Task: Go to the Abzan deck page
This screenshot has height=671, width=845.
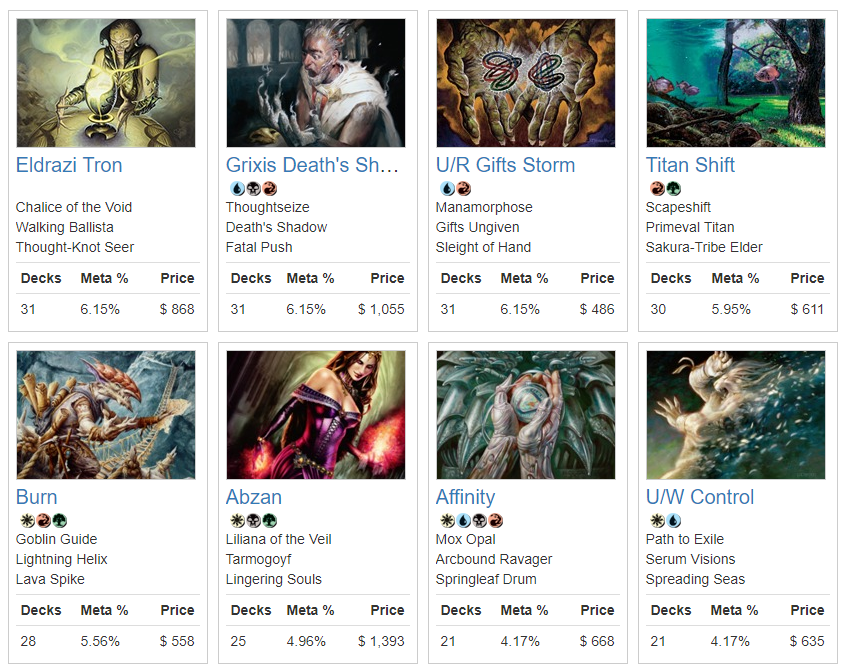Action: (254, 497)
